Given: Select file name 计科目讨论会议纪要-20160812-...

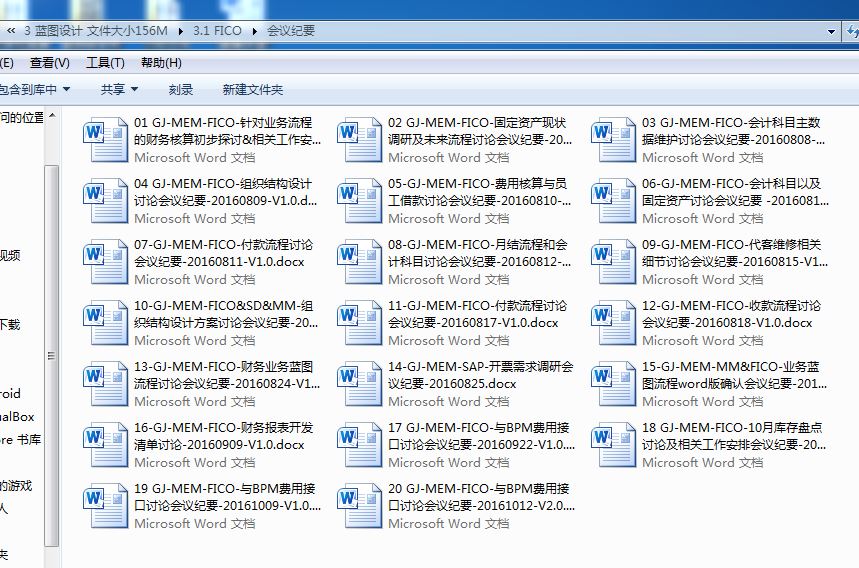Looking at the screenshot, I should (x=479, y=262).
